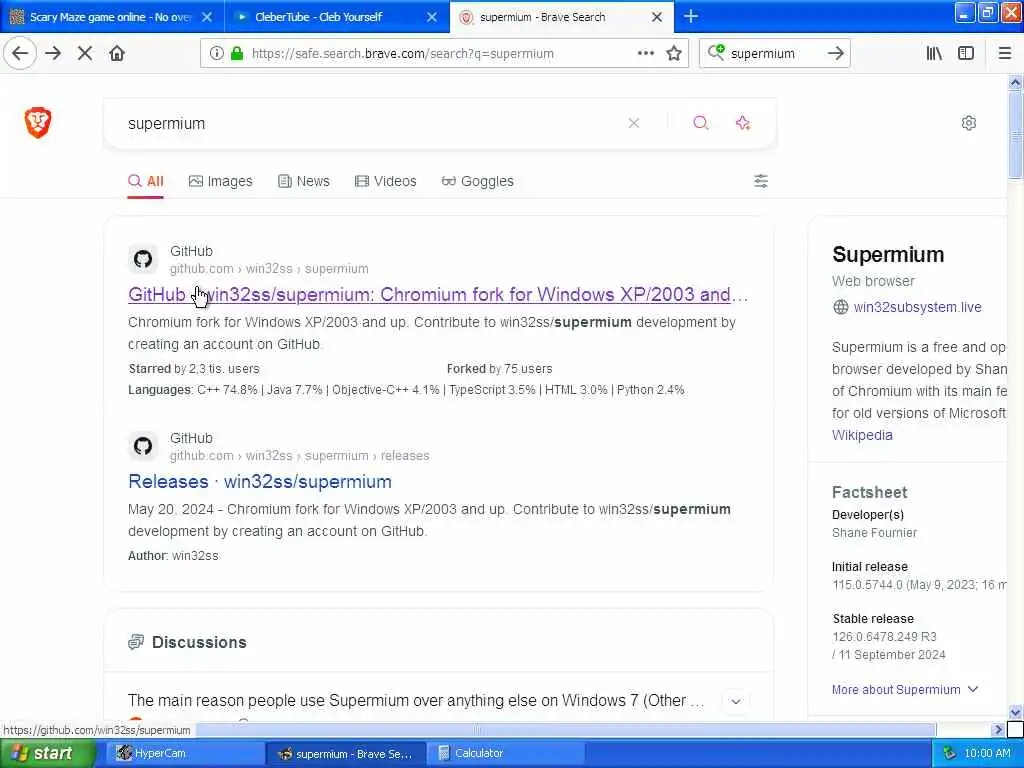This screenshot has height=768, width=1024.
Task: Open the Windows Start menu
Action: tap(48, 753)
